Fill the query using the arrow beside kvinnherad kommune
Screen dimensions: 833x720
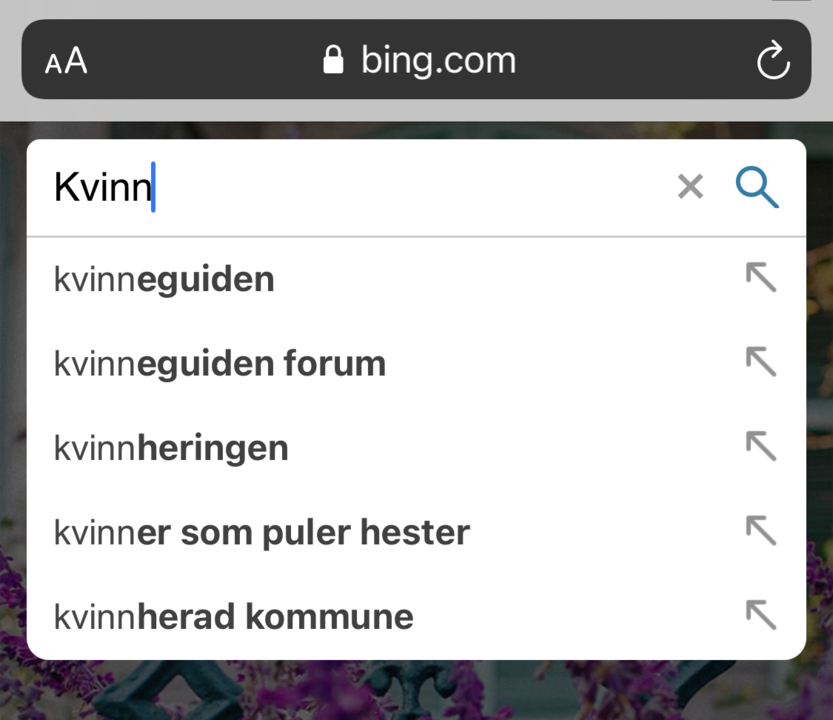pos(761,614)
